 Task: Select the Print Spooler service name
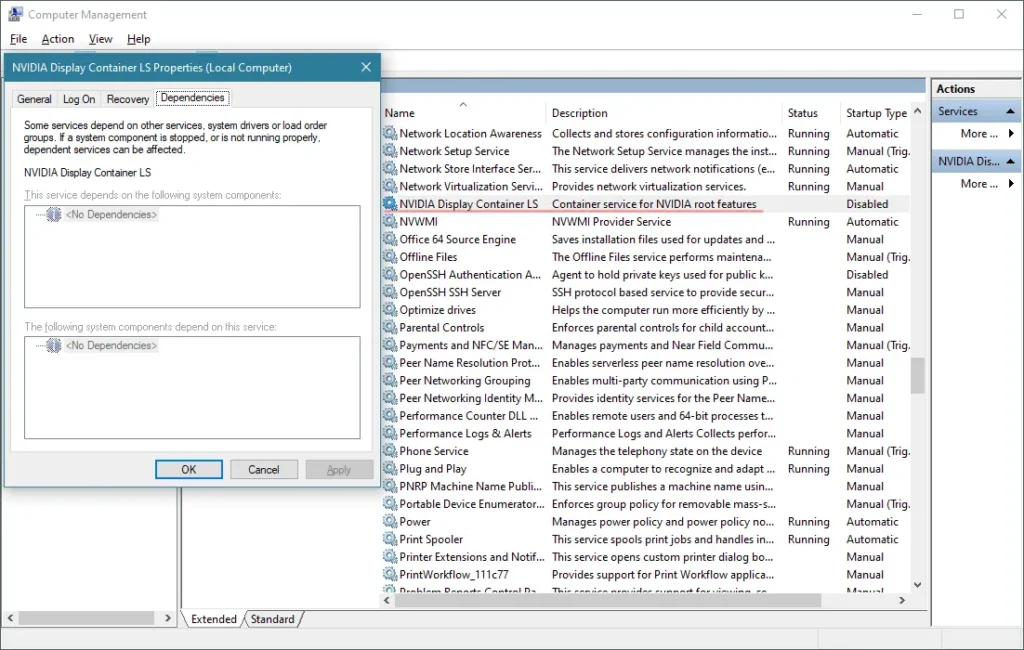(431, 539)
